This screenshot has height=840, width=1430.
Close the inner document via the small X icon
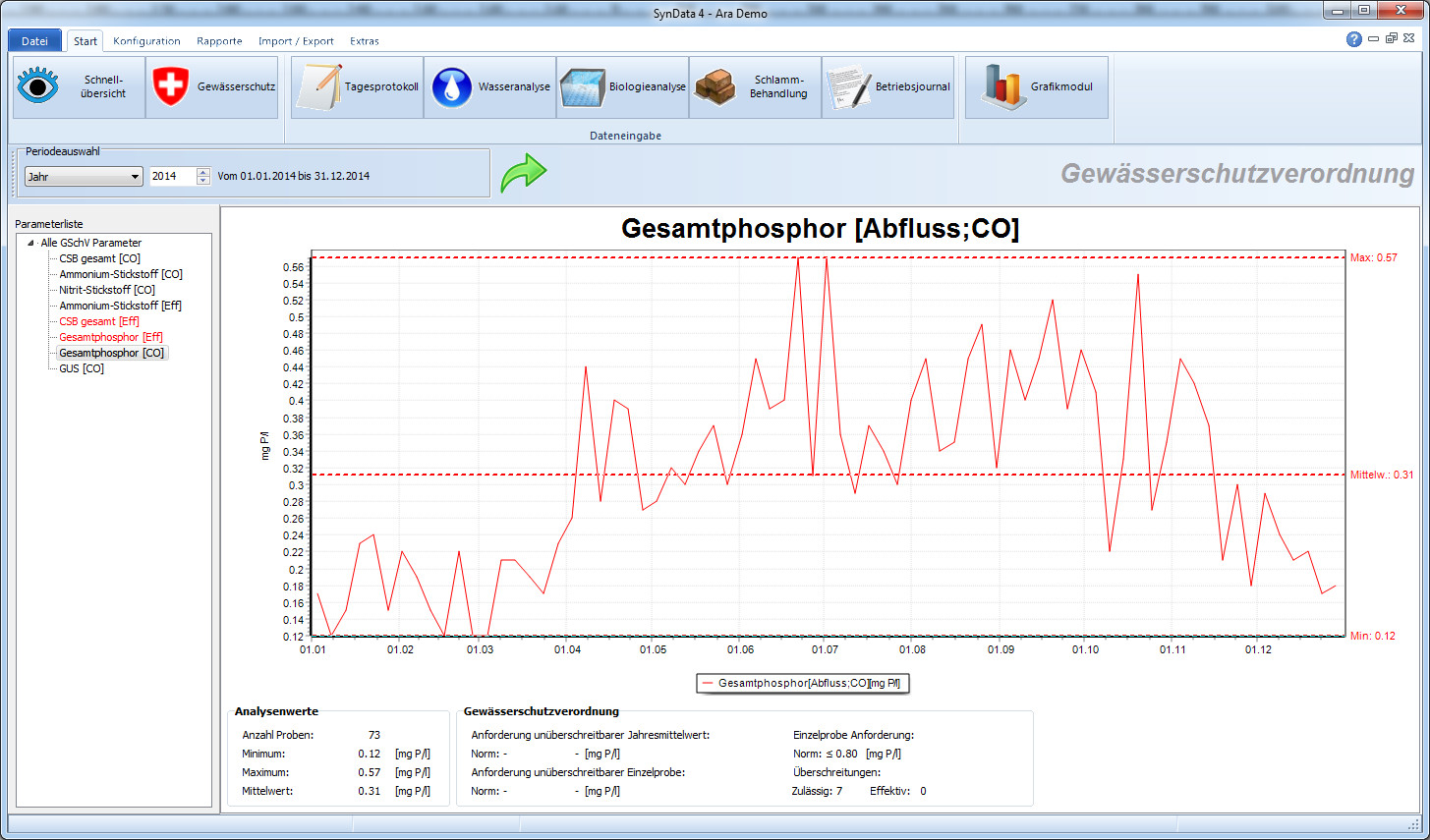coord(1409,38)
